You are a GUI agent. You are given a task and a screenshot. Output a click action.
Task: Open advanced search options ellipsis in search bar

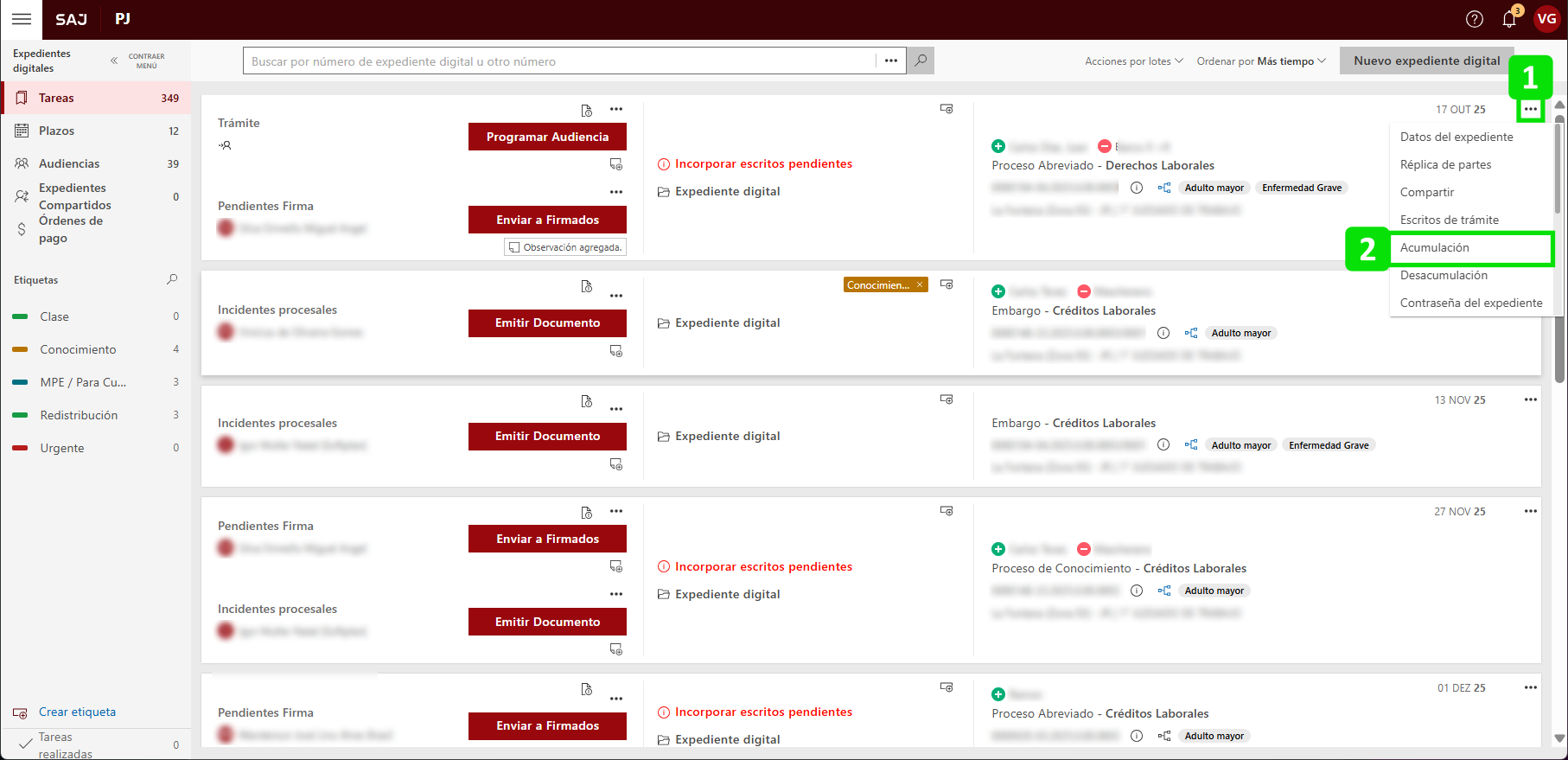(x=891, y=61)
